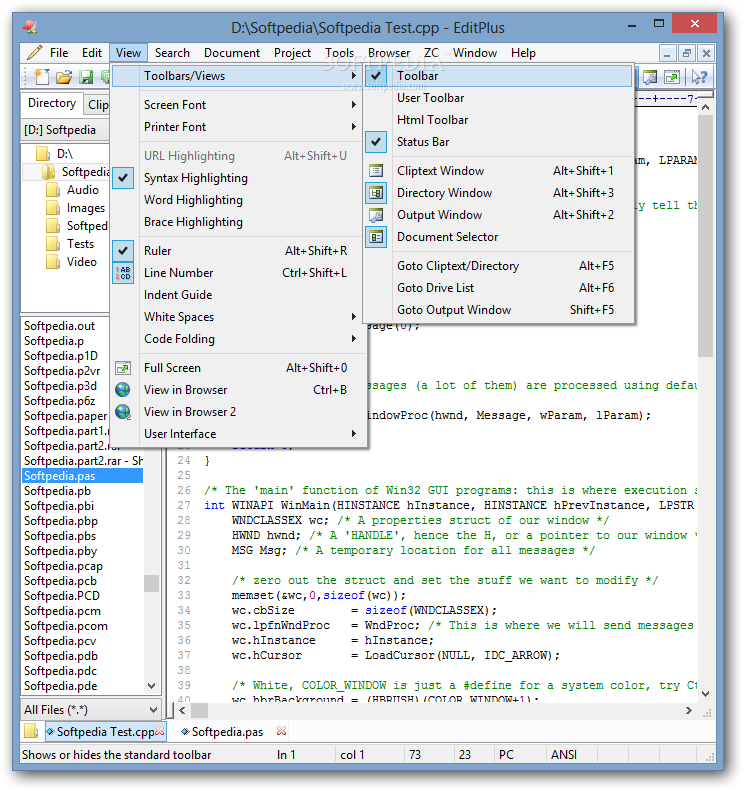
Task: Click the Save toolbar icon
Action: coord(86,77)
